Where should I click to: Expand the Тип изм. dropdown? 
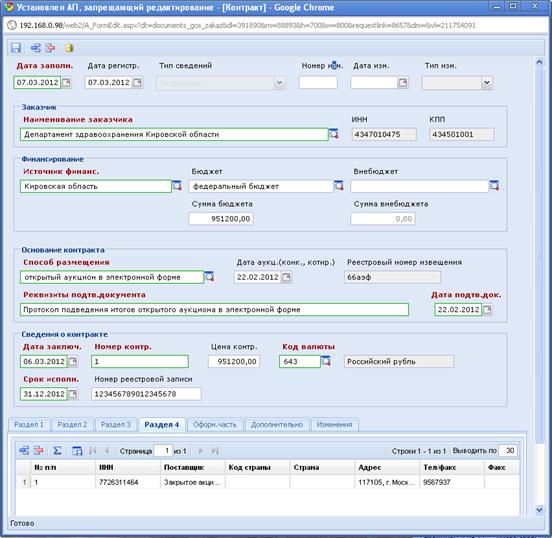click(x=487, y=83)
